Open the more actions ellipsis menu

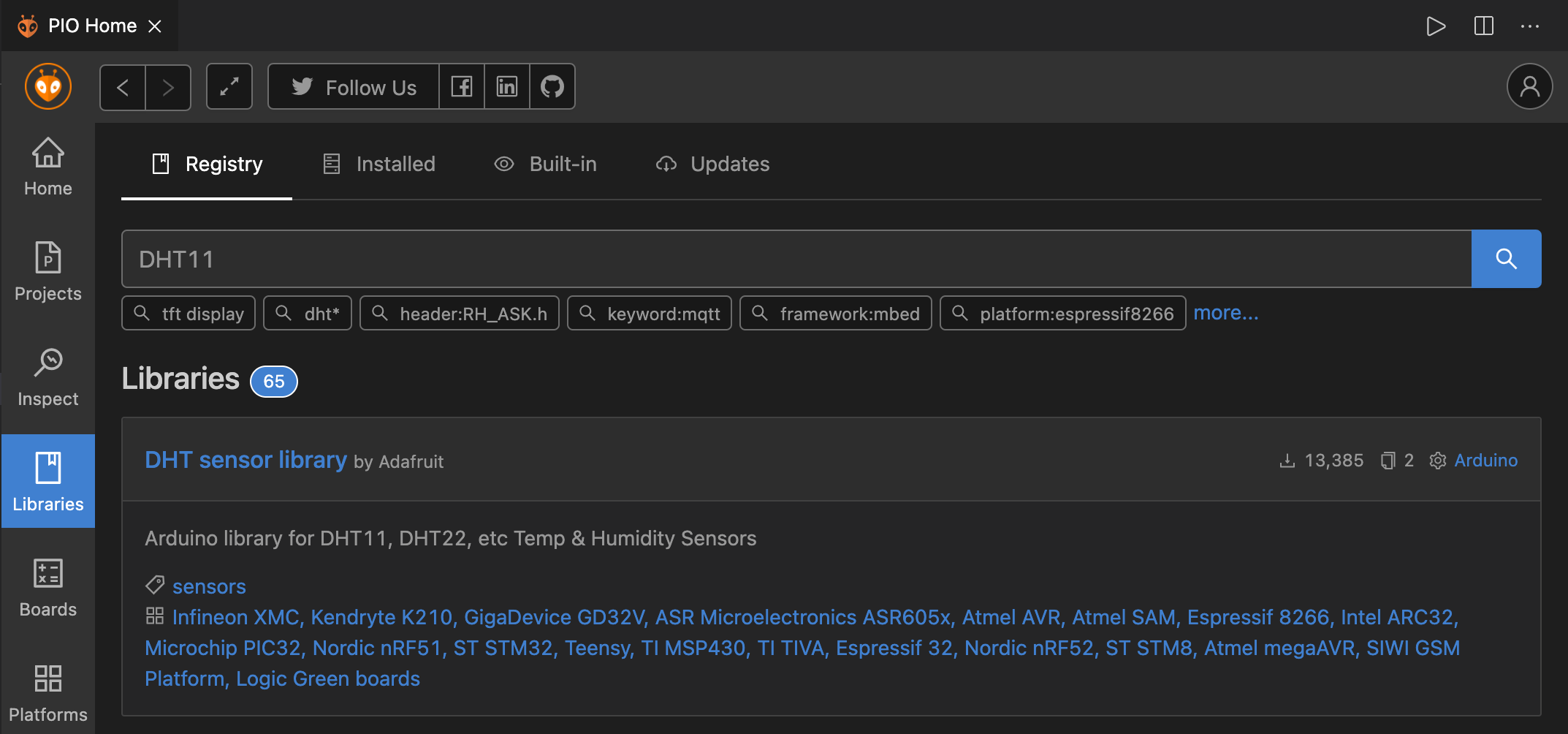pyautogui.click(x=1529, y=26)
